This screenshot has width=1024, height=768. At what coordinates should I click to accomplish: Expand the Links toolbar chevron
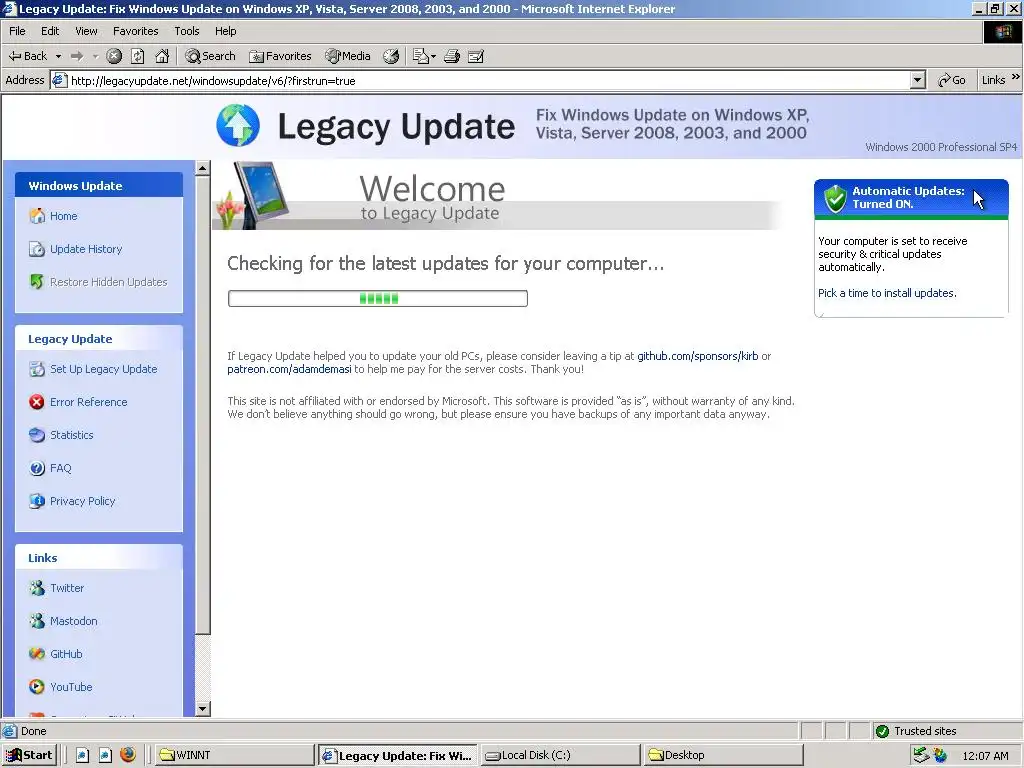coord(1016,77)
